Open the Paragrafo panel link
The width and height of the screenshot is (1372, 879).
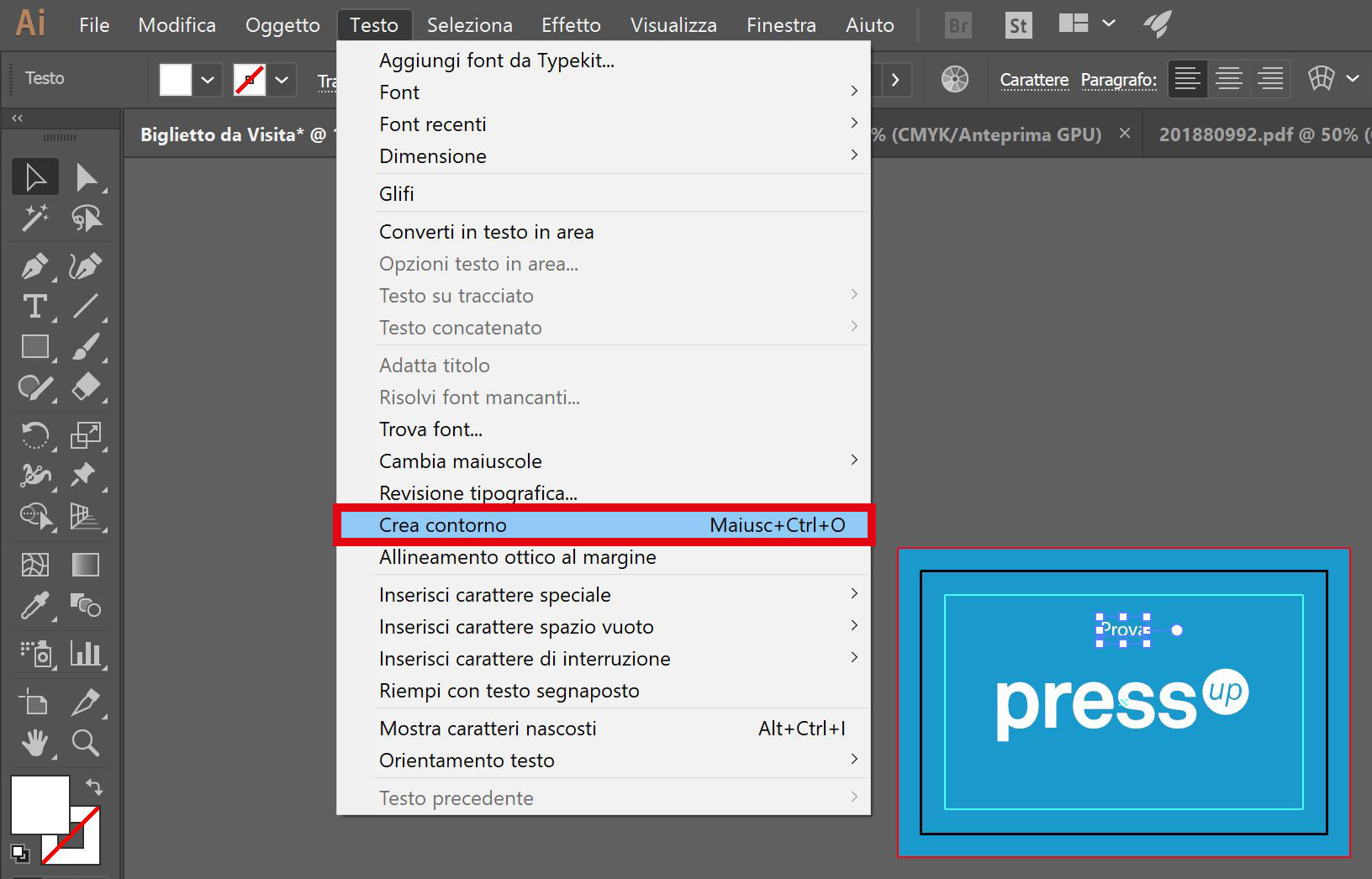[1118, 80]
